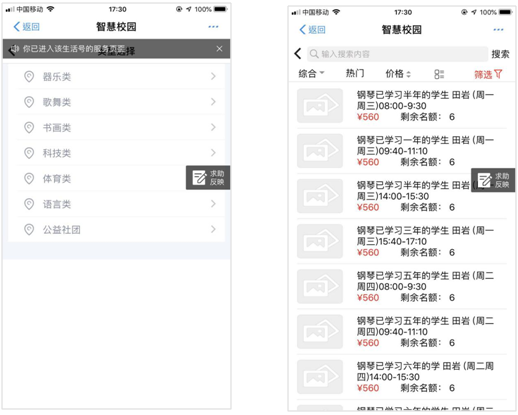This screenshot has height=415, width=518.
Task: Open course 周二周四 09:40-11:10 listing
Action: coord(402,332)
